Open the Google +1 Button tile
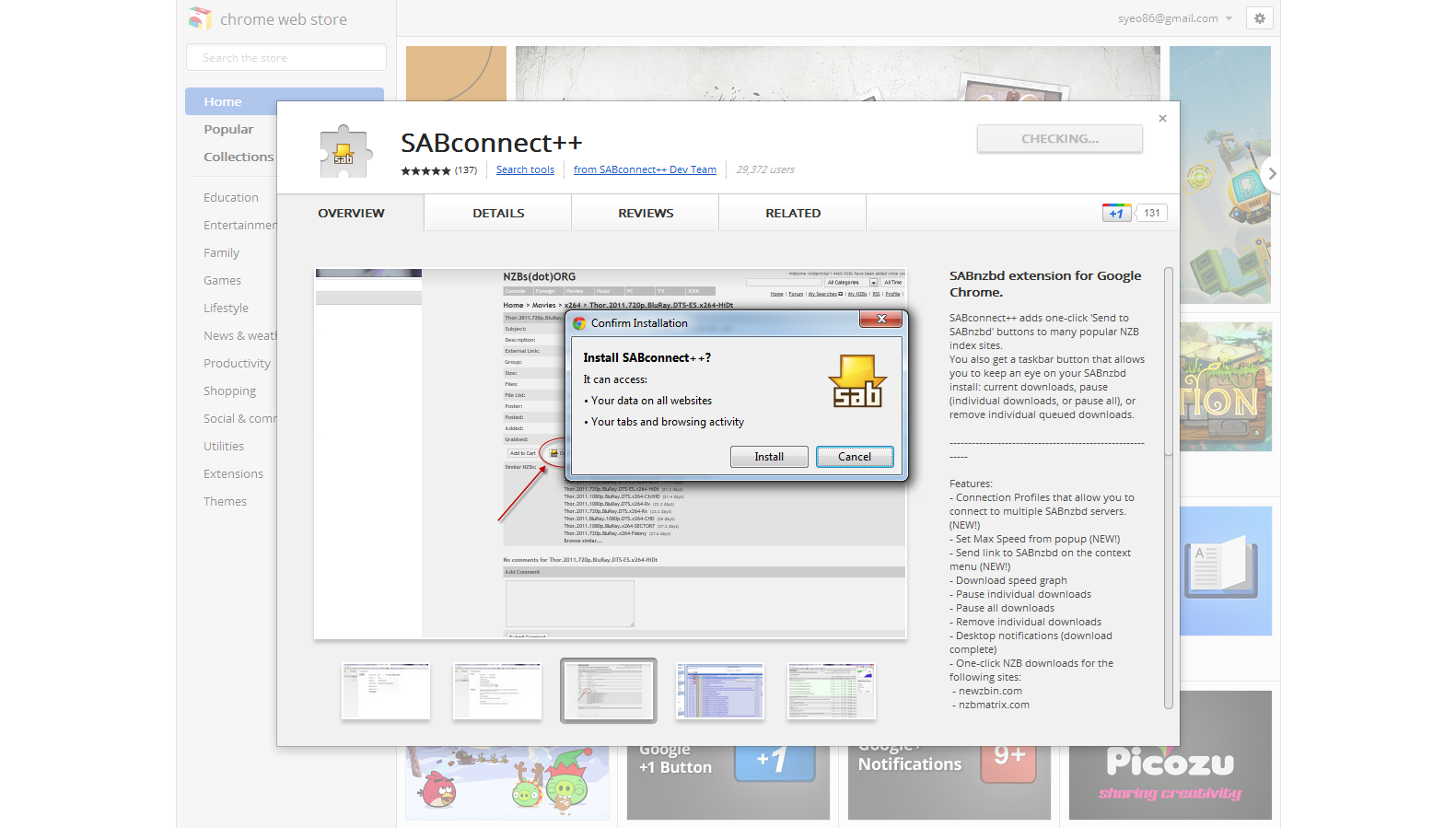This screenshot has height=828, width=1456. (x=728, y=783)
